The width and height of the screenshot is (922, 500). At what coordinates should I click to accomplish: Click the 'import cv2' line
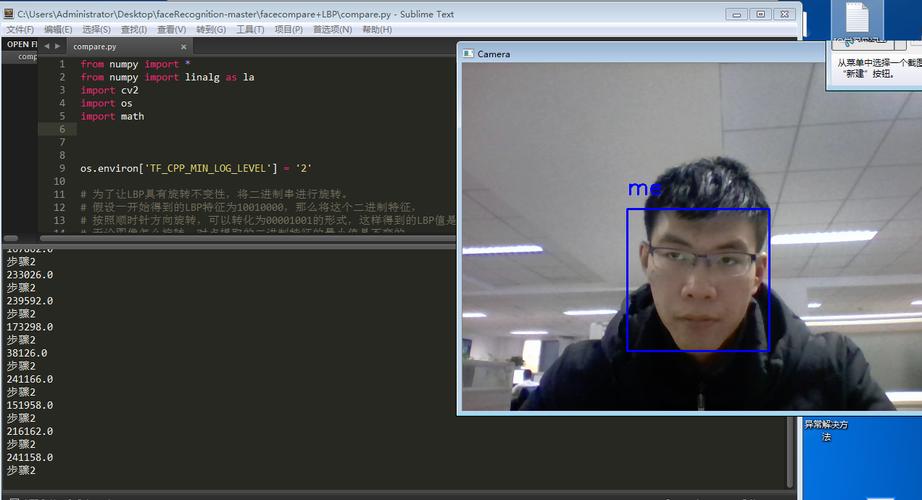pyautogui.click(x=109, y=90)
